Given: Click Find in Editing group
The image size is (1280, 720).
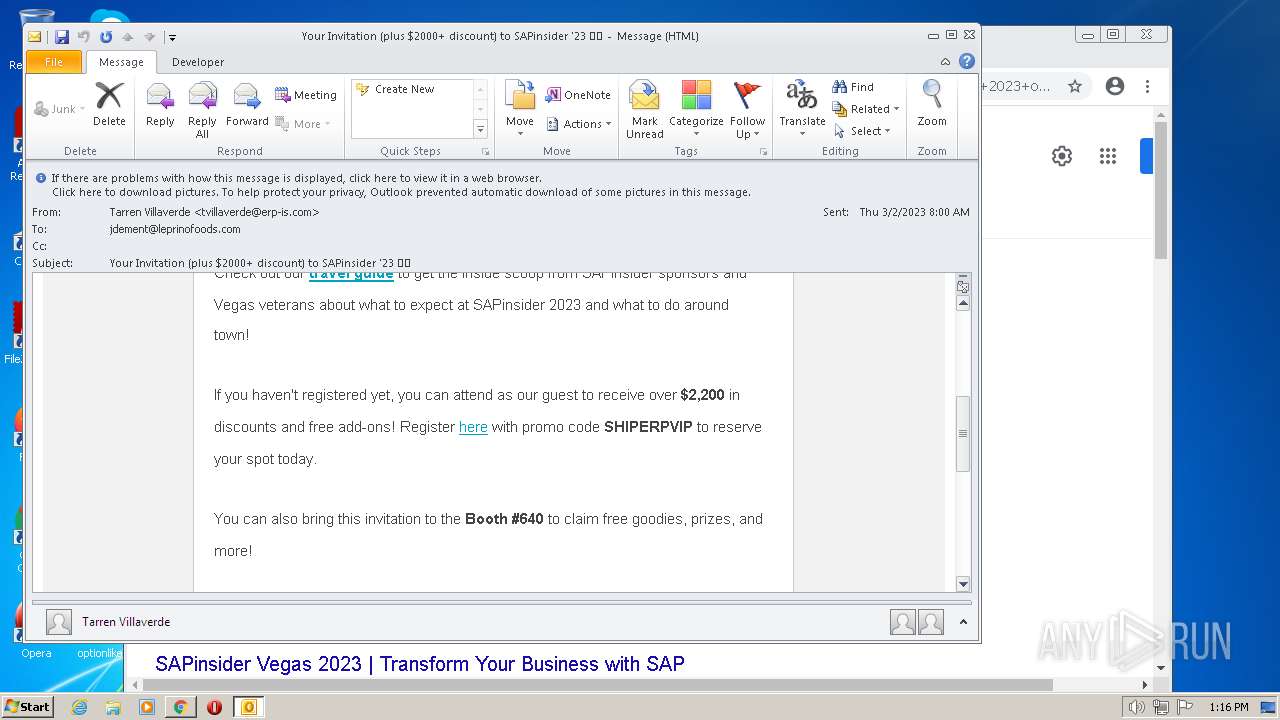Looking at the screenshot, I should pos(853,87).
